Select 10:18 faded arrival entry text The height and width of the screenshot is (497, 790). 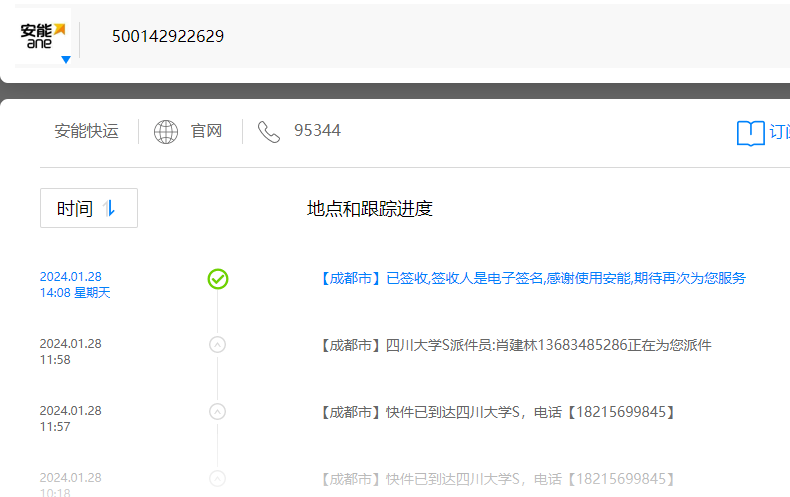coord(498,479)
